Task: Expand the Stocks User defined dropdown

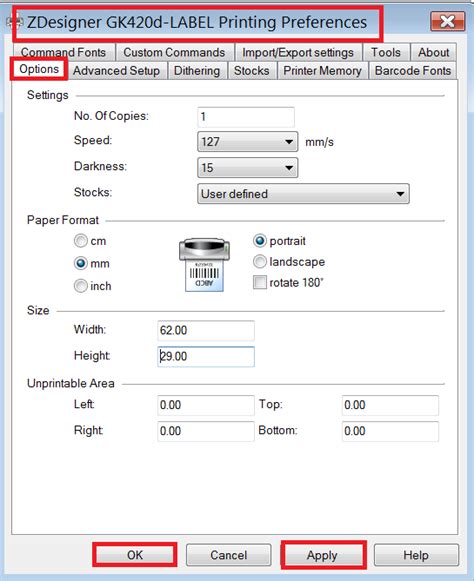Action: [x=303, y=193]
